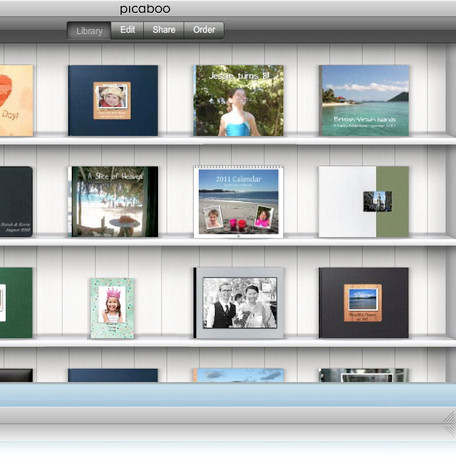Screen dimensions: 456x459
Task: Select the 'A Slice of Heaven' book
Action: click(113, 202)
